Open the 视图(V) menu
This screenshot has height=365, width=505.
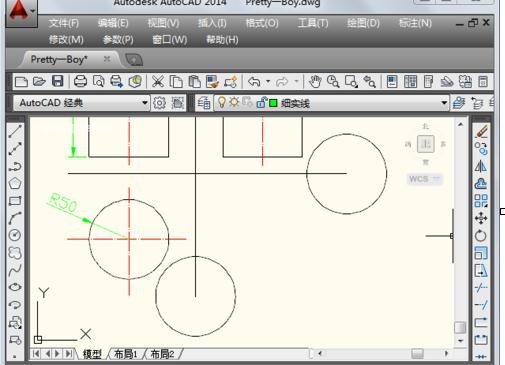pyautogui.click(x=163, y=23)
